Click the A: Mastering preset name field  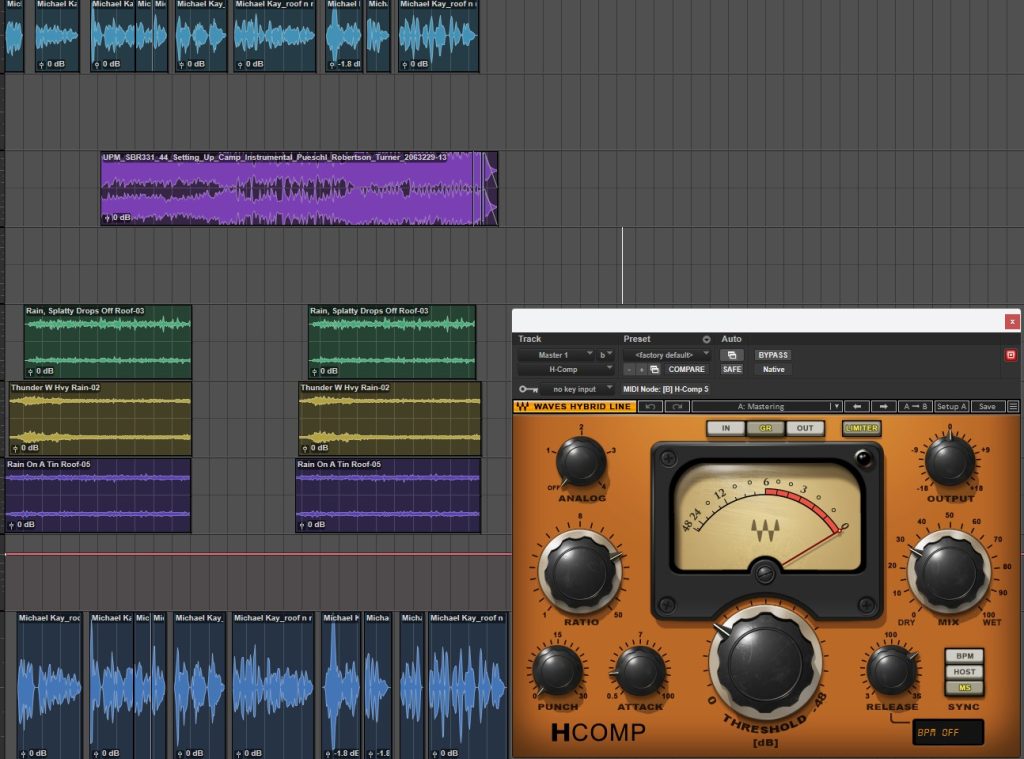click(x=760, y=406)
